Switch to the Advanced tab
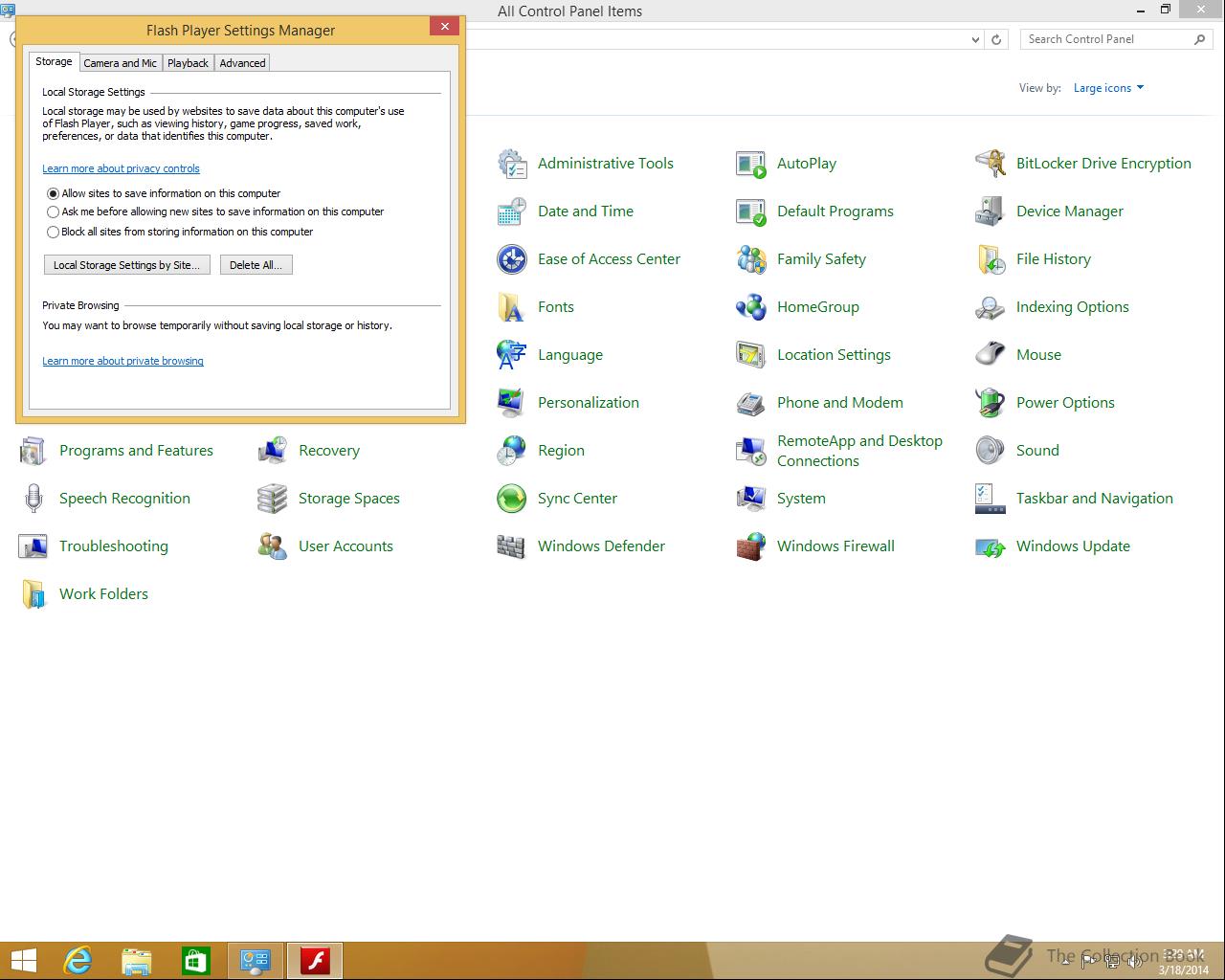This screenshot has height=980, width=1225. point(242,63)
